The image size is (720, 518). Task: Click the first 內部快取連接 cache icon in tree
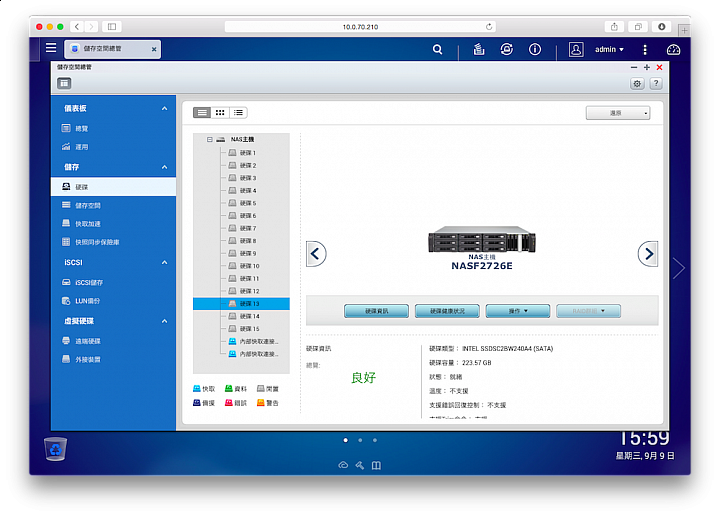tap(232, 341)
